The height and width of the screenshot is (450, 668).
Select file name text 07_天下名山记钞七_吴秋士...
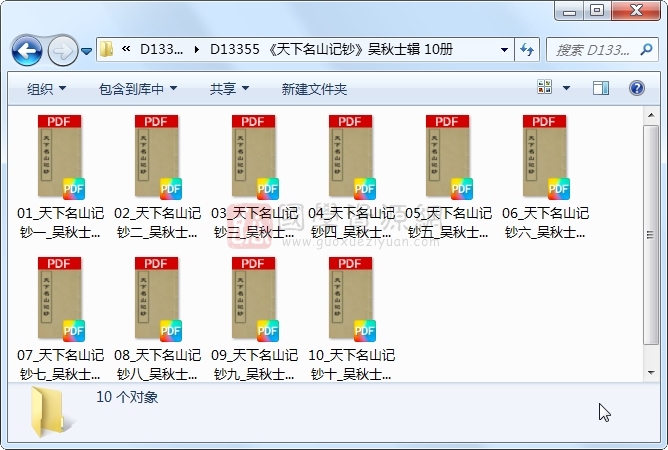pyautogui.click(x=60, y=364)
